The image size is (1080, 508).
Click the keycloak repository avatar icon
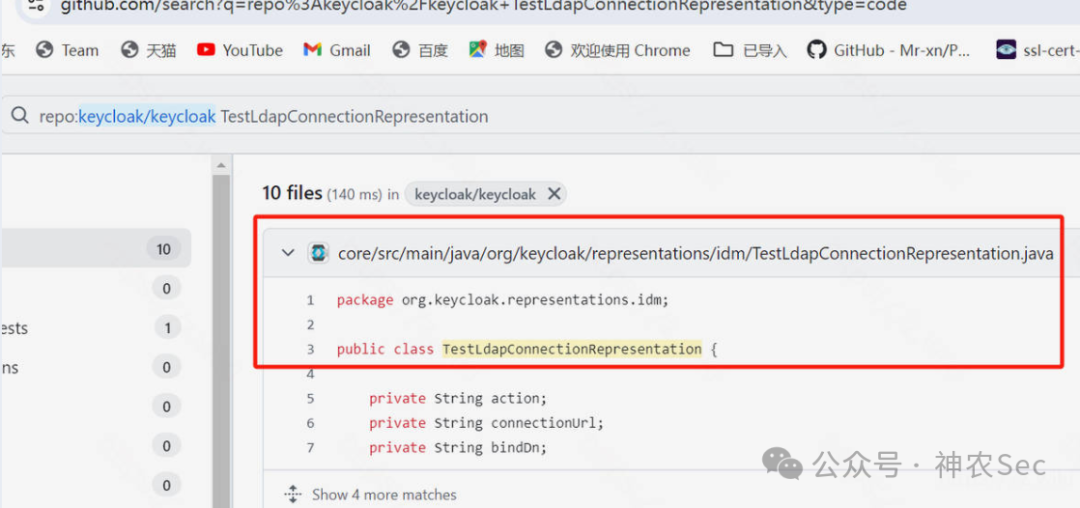point(318,253)
